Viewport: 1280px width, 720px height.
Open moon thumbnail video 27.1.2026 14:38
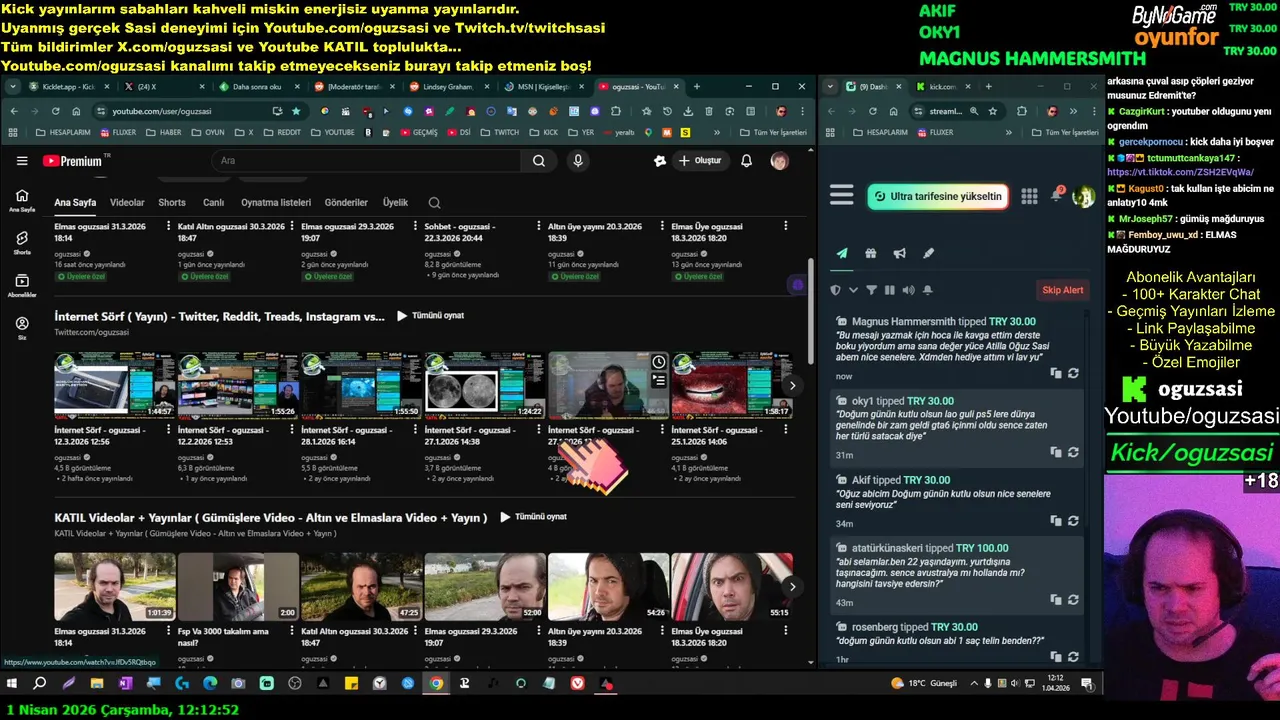click(x=485, y=385)
